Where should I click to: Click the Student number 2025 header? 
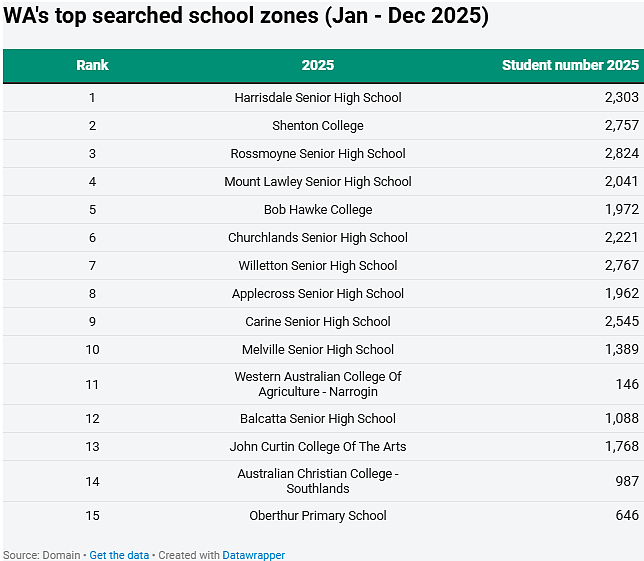point(570,65)
